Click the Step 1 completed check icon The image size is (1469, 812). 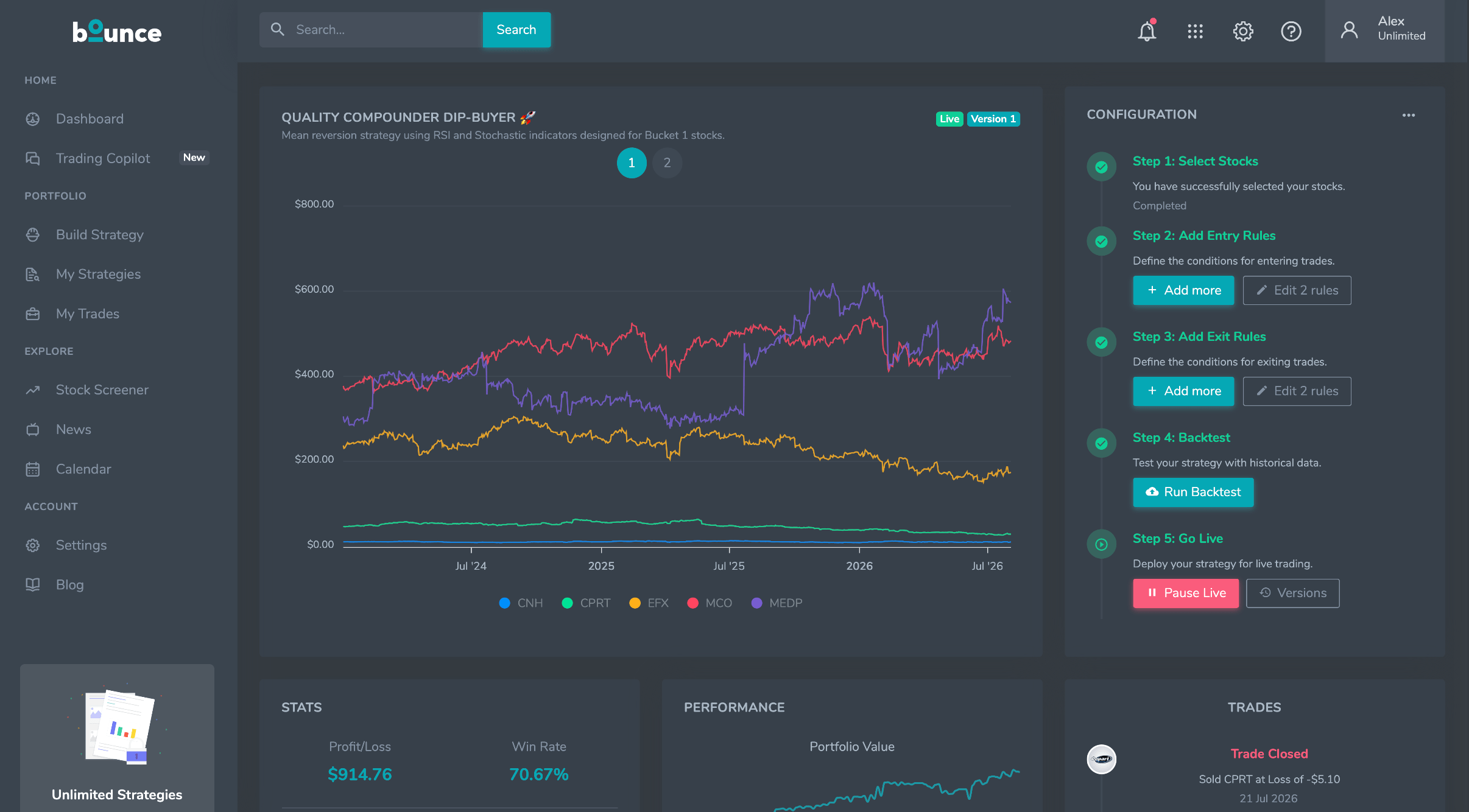pos(1101,167)
